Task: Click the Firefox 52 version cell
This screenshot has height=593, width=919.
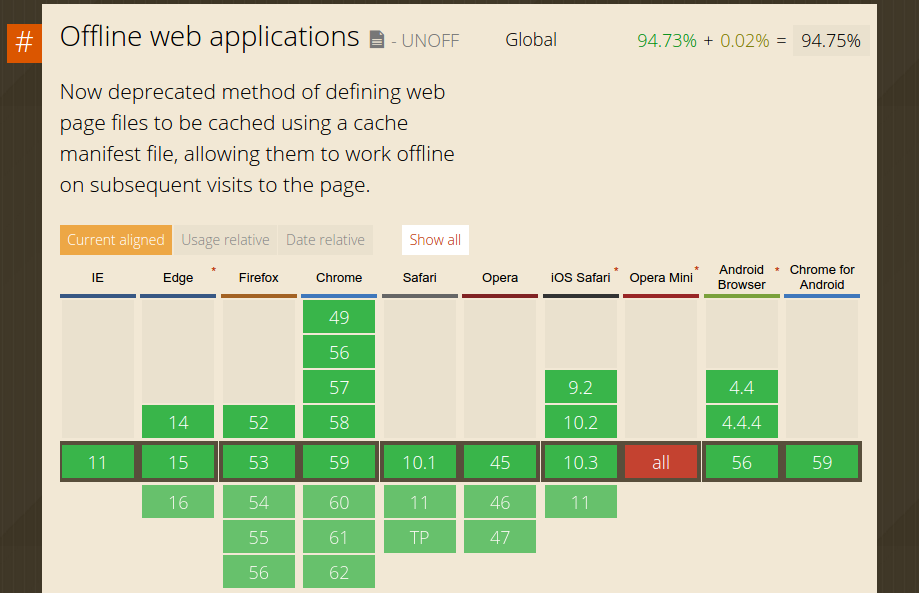Action: click(259, 422)
